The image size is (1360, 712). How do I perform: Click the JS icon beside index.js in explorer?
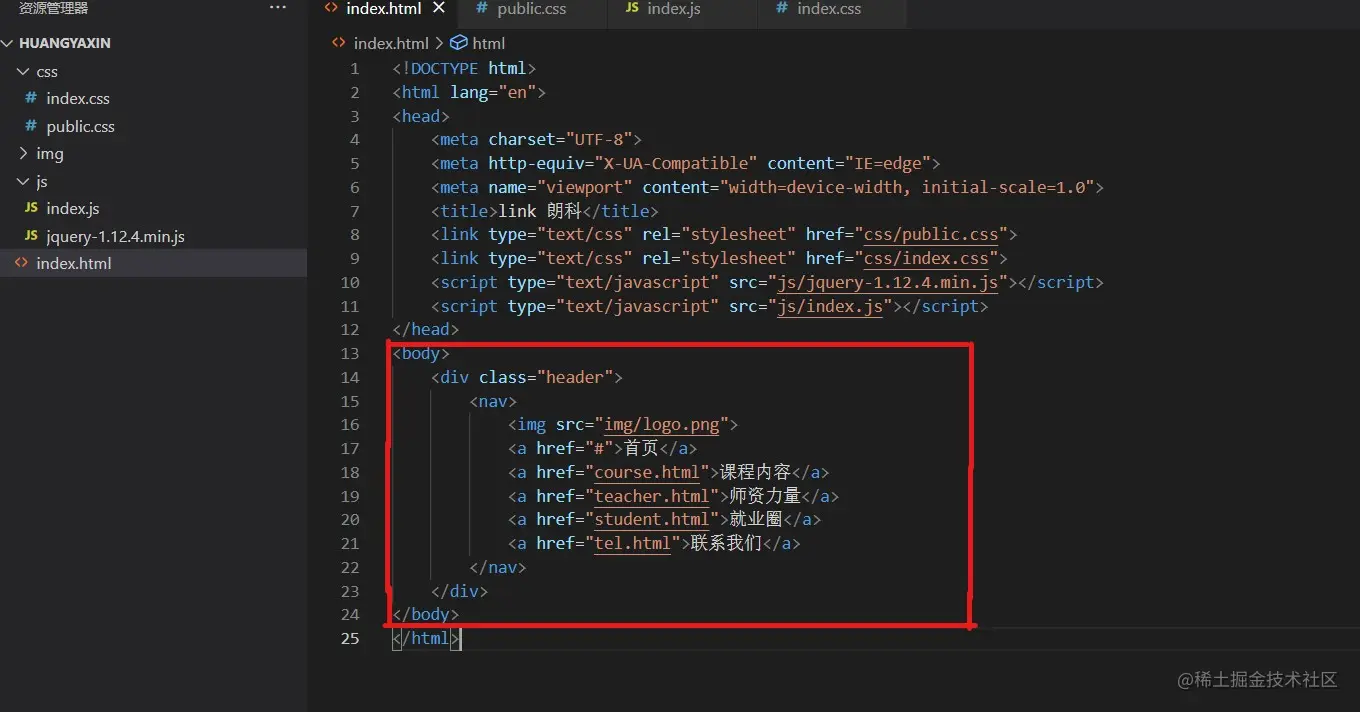pyautogui.click(x=31, y=208)
